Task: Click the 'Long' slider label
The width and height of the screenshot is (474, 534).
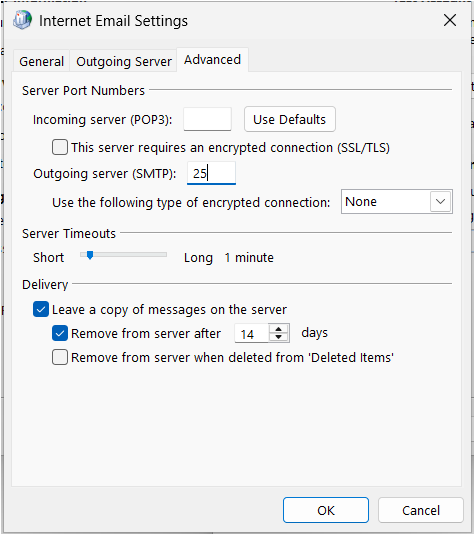Action: [198, 258]
